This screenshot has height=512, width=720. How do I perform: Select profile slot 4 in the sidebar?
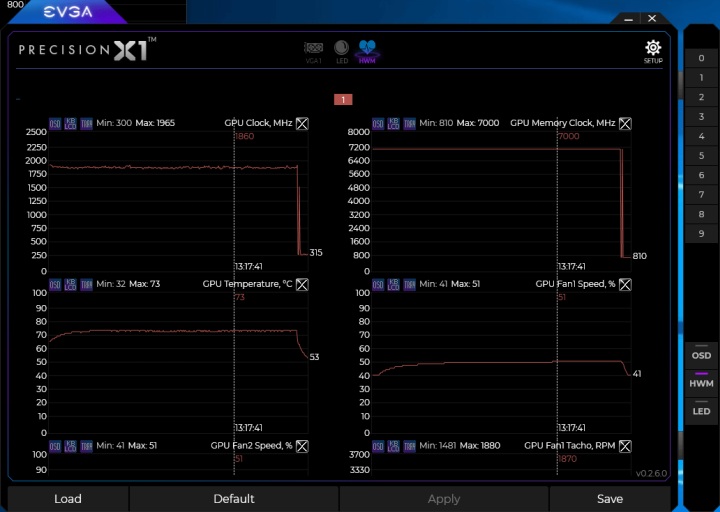[701, 136]
